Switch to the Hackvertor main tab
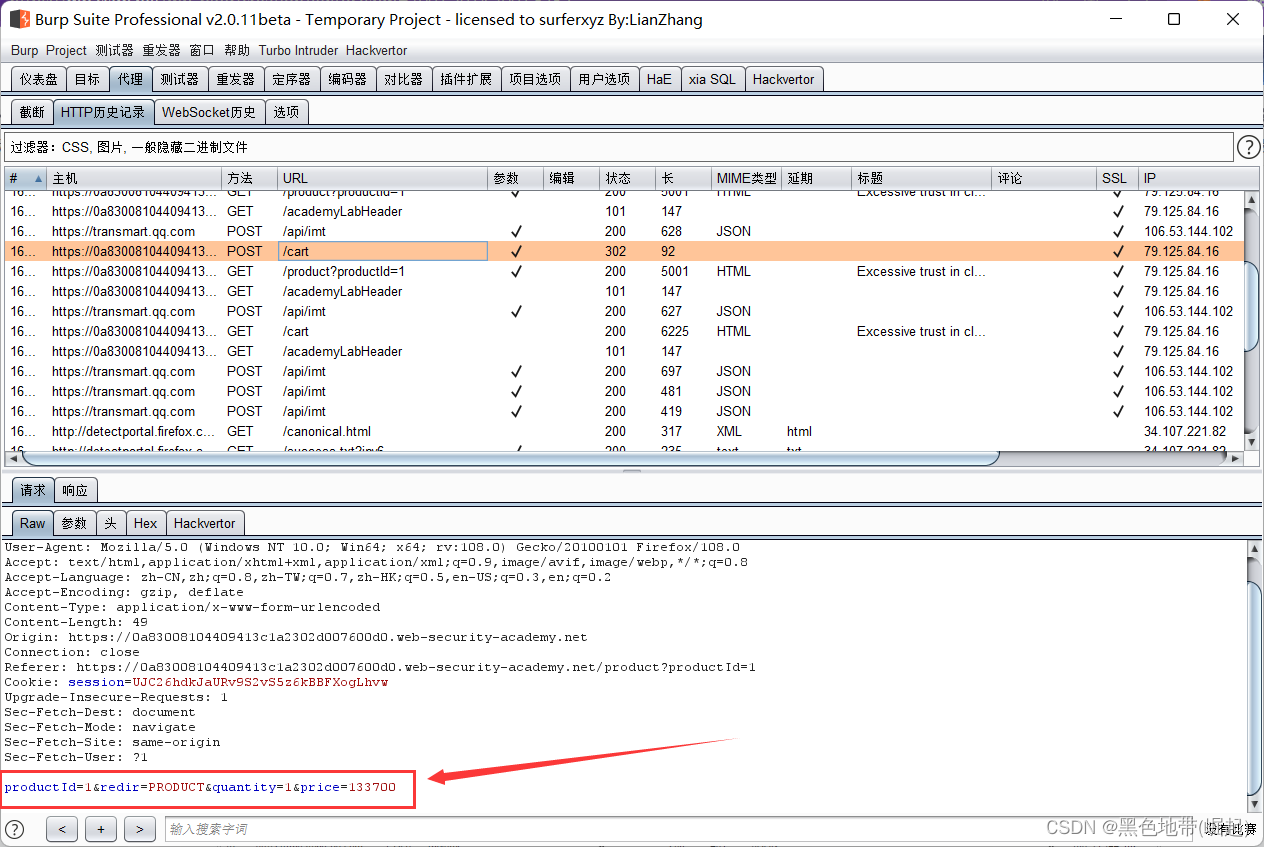The image size is (1264, 847). [784, 79]
